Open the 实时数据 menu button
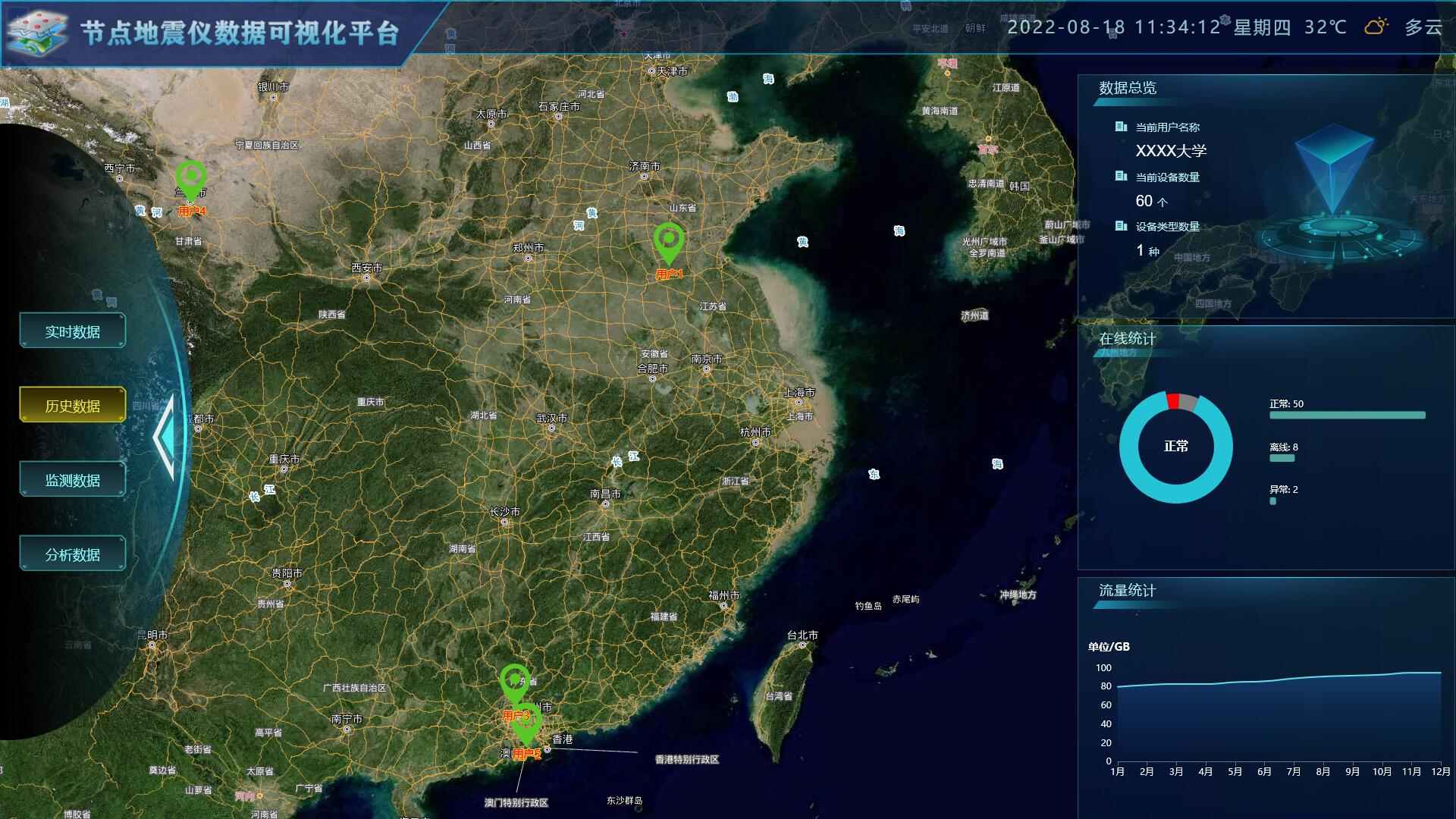The width and height of the screenshot is (1456, 819). point(73,331)
